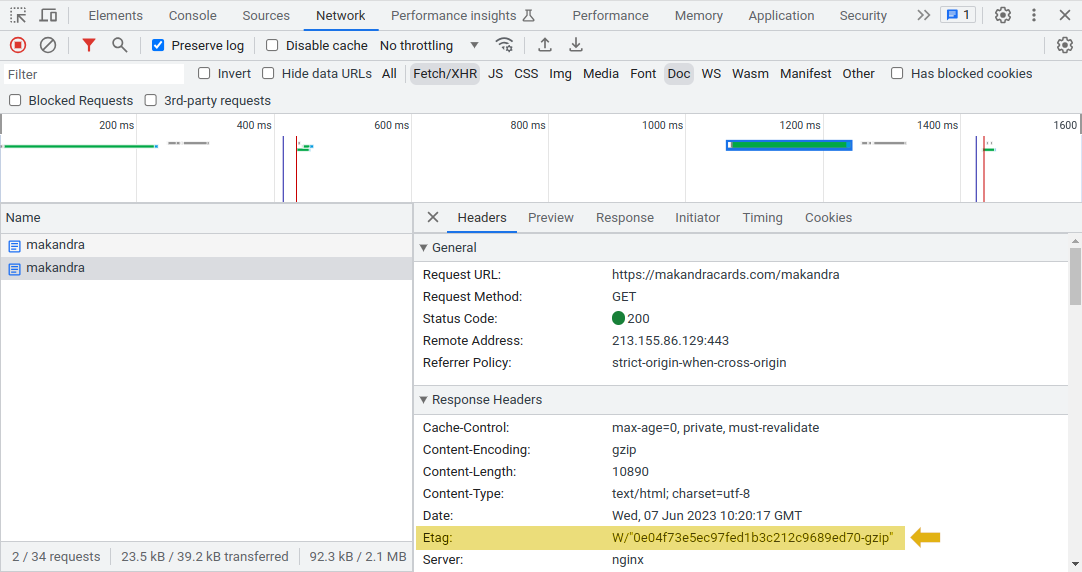The width and height of the screenshot is (1082, 572).
Task: Import HAR file upload icon
Action: (545, 45)
